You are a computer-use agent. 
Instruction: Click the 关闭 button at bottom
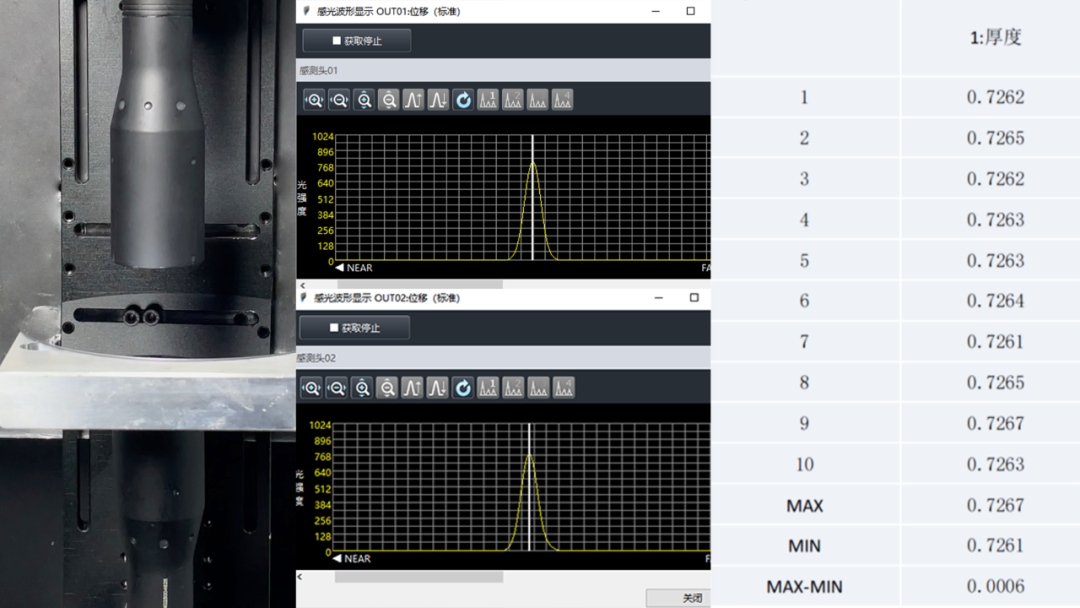691,598
